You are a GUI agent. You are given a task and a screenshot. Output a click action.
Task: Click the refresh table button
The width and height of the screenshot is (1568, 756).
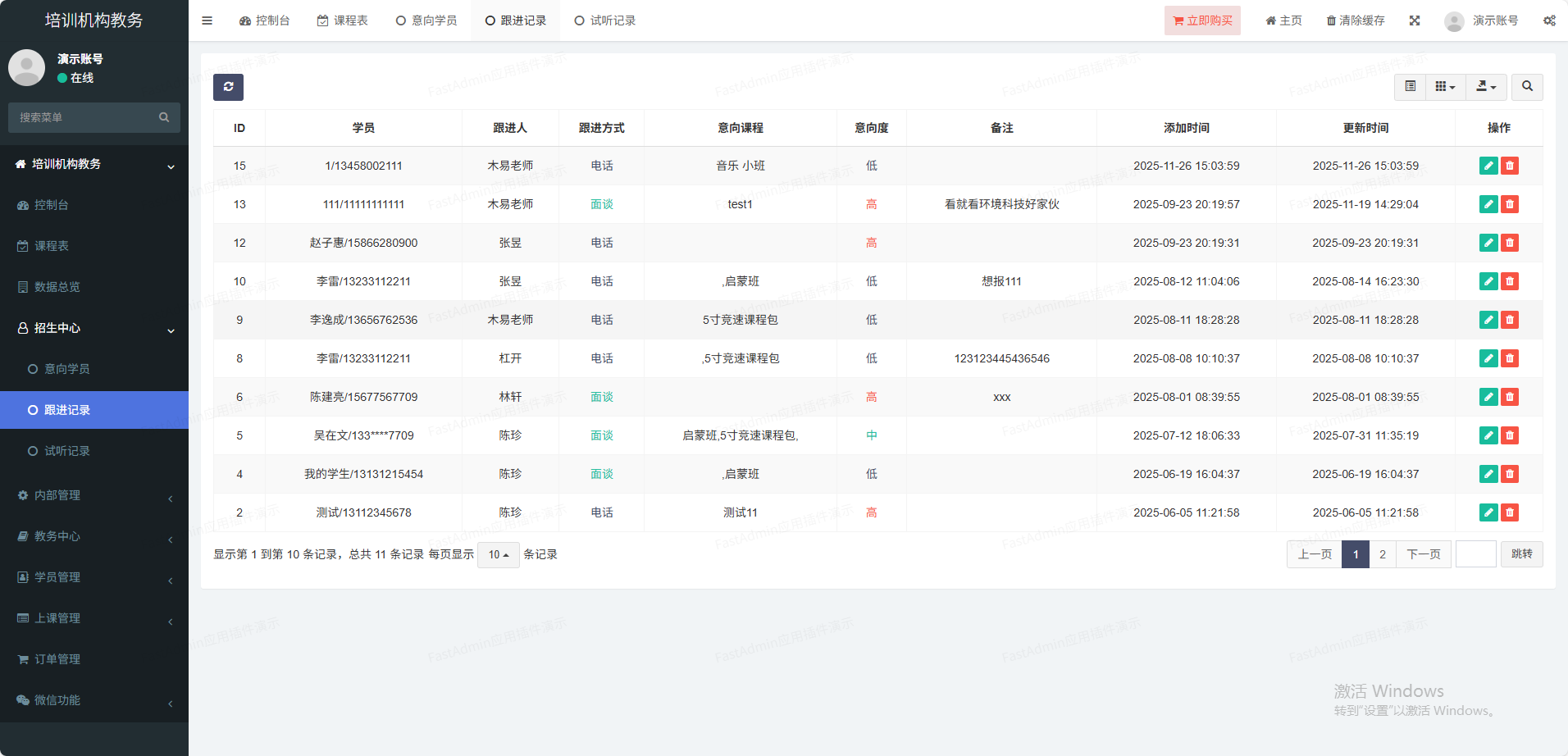click(228, 87)
